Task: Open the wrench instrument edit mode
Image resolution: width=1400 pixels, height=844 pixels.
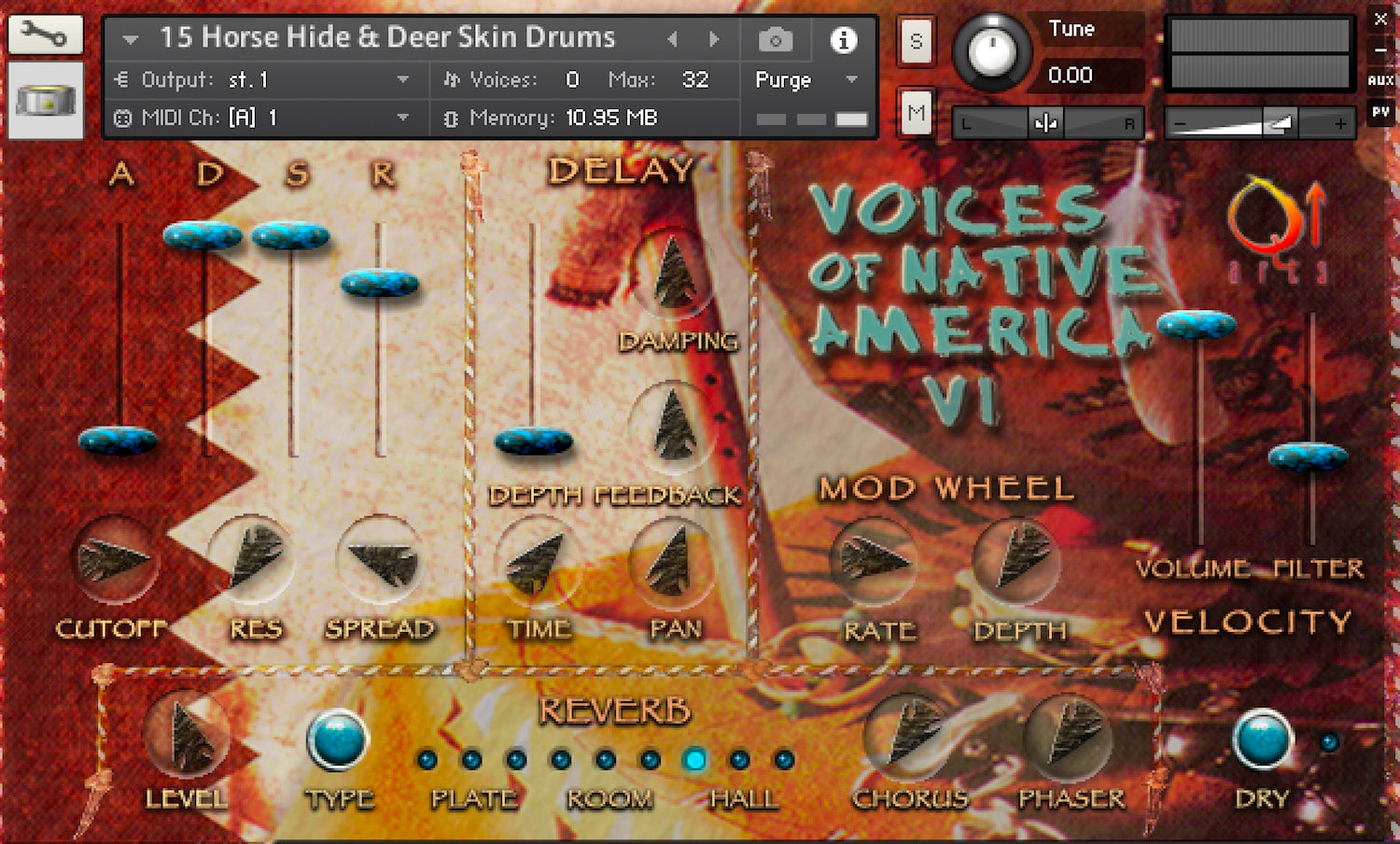Action: (x=45, y=35)
